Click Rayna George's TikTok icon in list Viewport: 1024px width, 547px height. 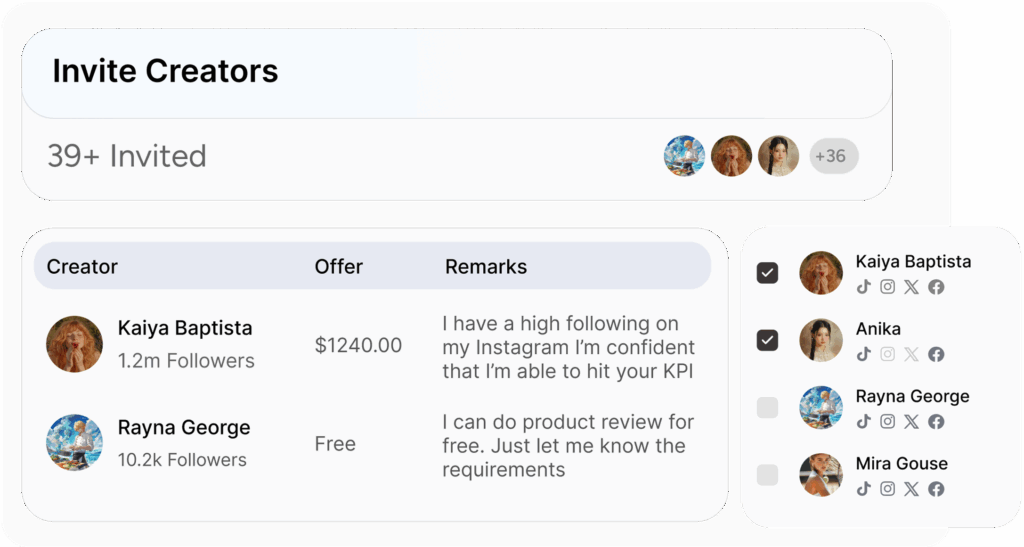pyautogui.click(x=863, y=422)
